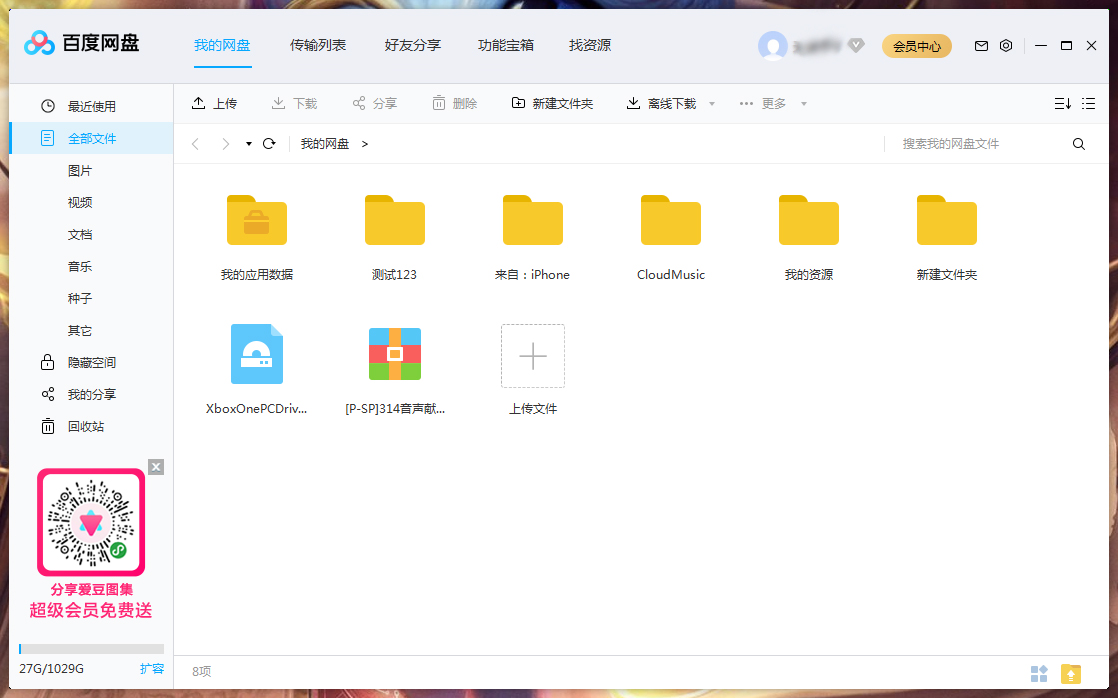Screen dimensions: 1118x698
Task: Expand the 离线下载 dropdown arrow
Action: pyautogui.click(x=711, y=103)
